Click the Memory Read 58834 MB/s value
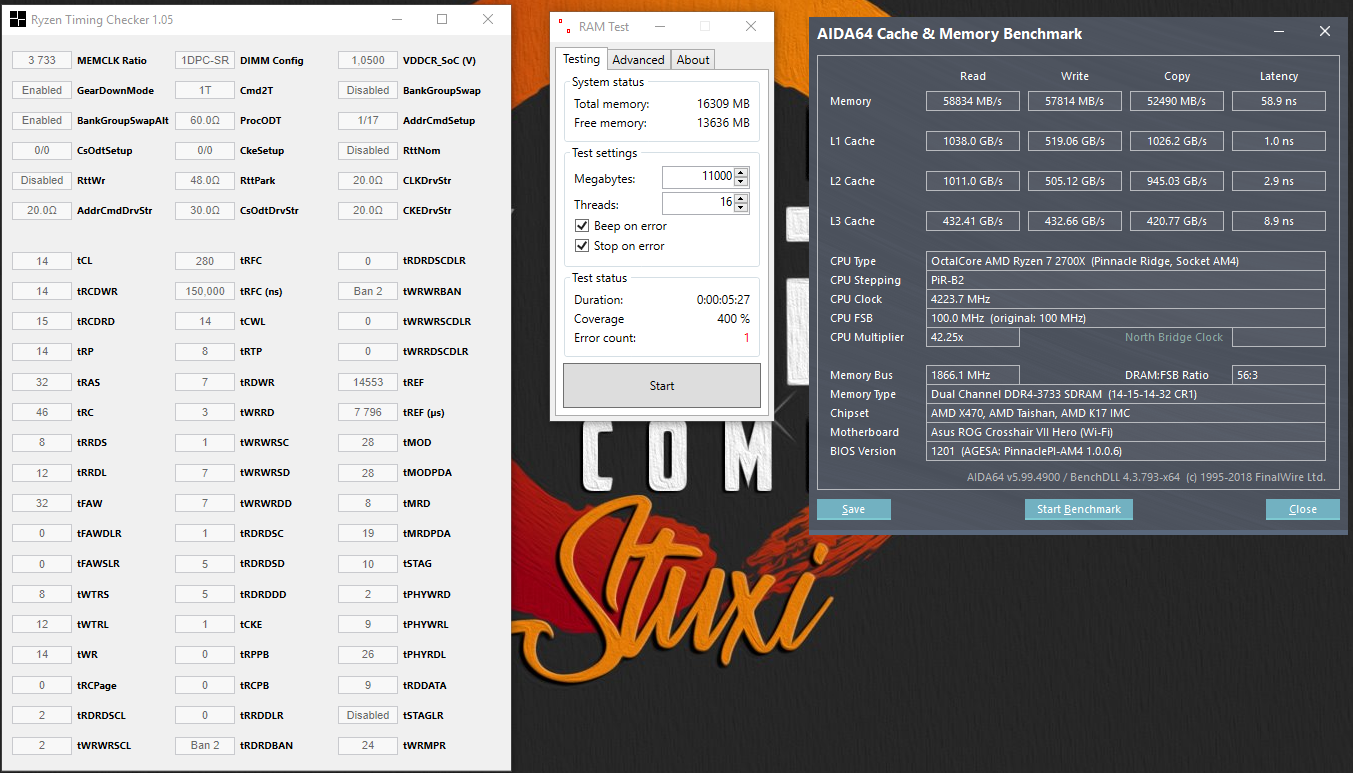 pos(973,101)
